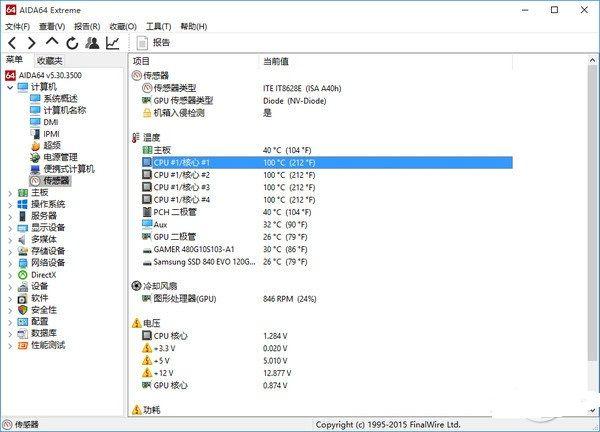Select 计算机名称 in the tree
Screen dimensions: 600x432
coord(58,110)
